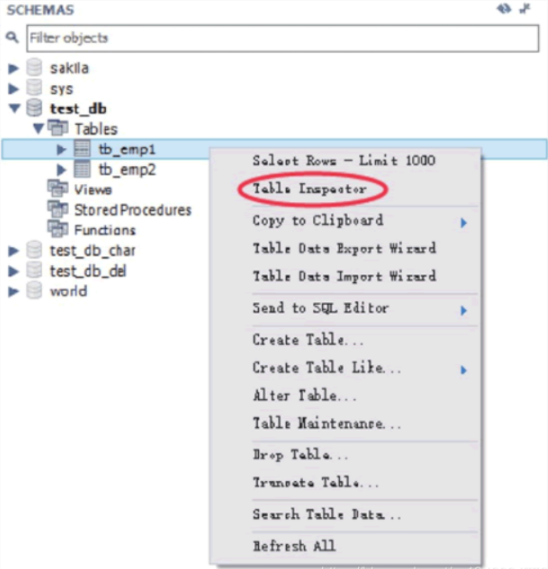The image size is (548, 569).
Task: Click the Create Table Like submenu arrow
Action: [463, 370]
